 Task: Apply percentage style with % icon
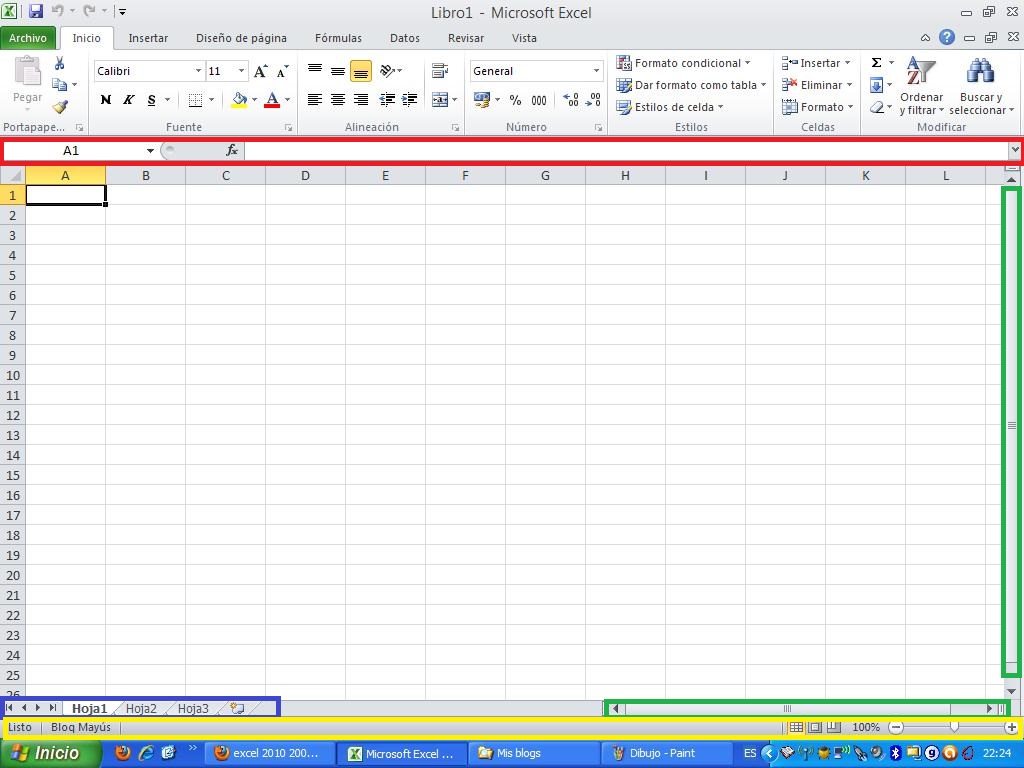[516, 100]
